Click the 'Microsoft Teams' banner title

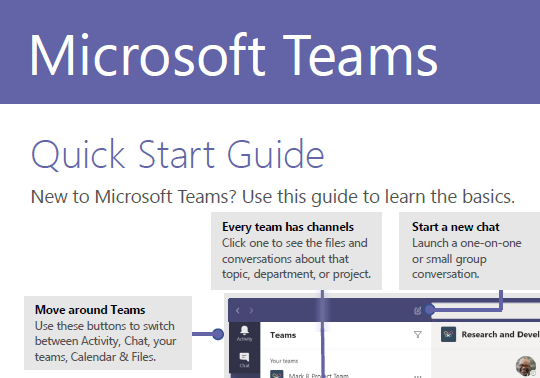(233, 55)
